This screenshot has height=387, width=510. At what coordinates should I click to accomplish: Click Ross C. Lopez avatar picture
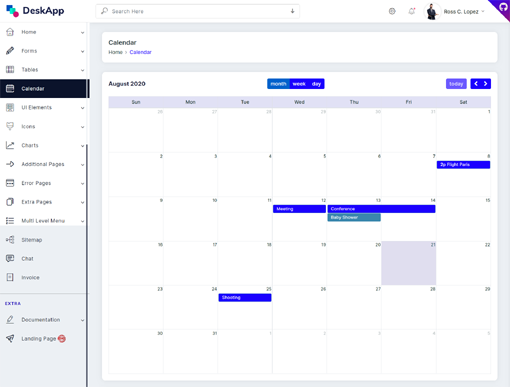[432, 11]
